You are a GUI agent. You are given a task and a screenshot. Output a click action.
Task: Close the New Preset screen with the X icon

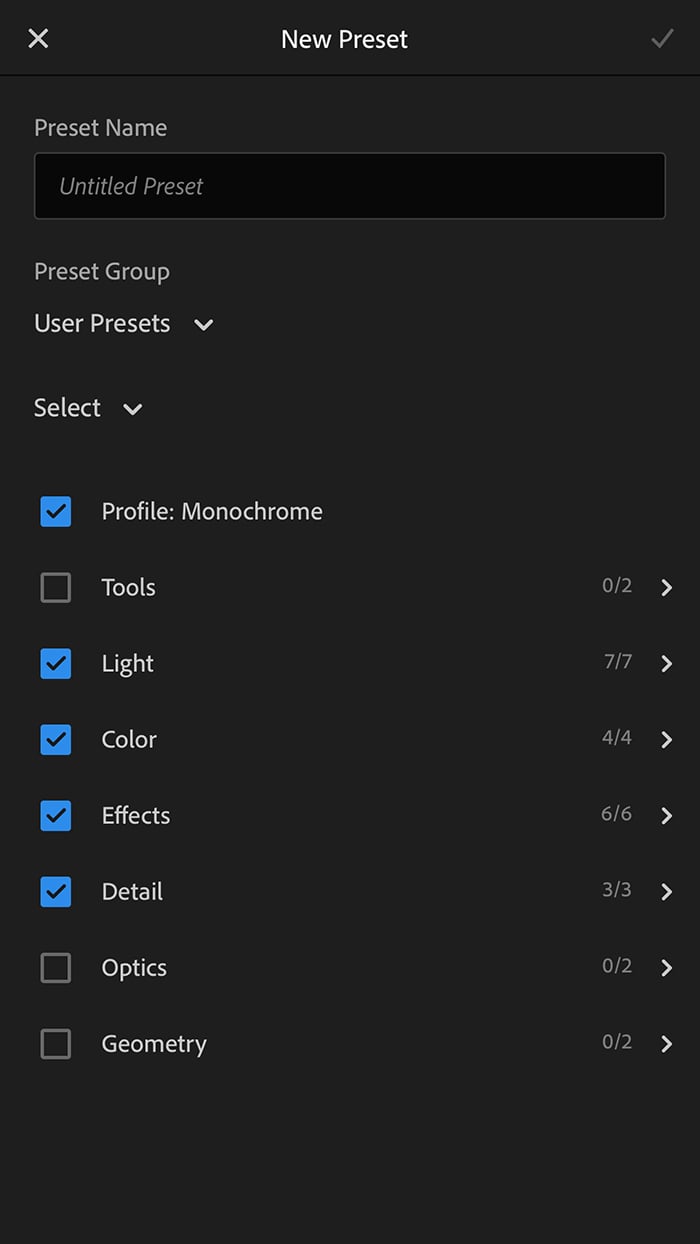pos(38,38)
